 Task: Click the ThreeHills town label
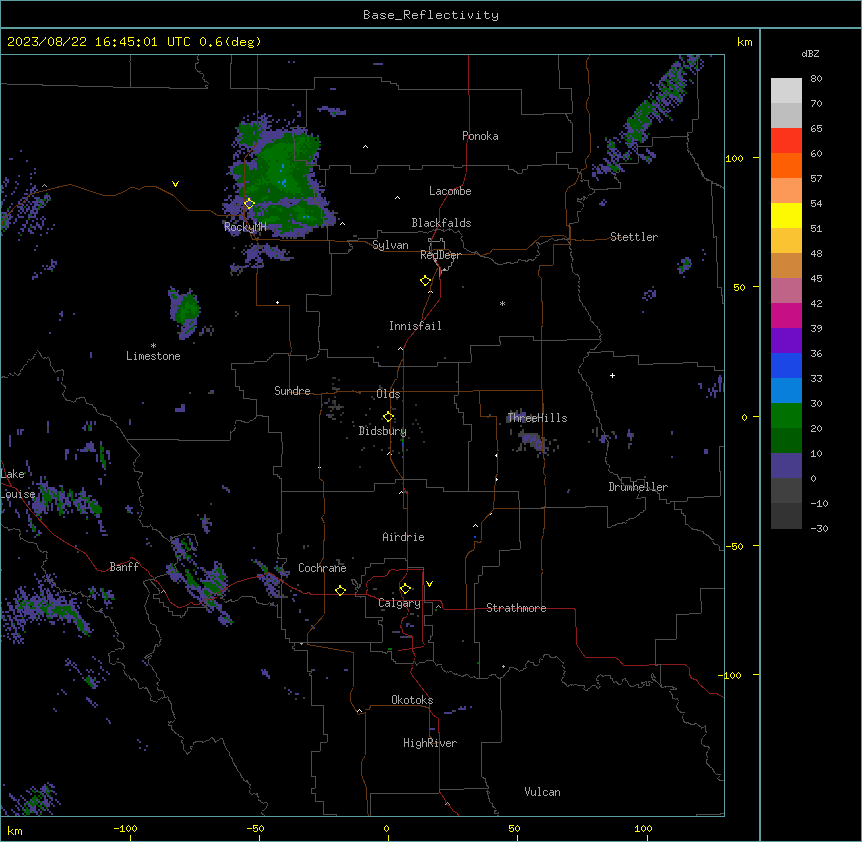[537, 418]
